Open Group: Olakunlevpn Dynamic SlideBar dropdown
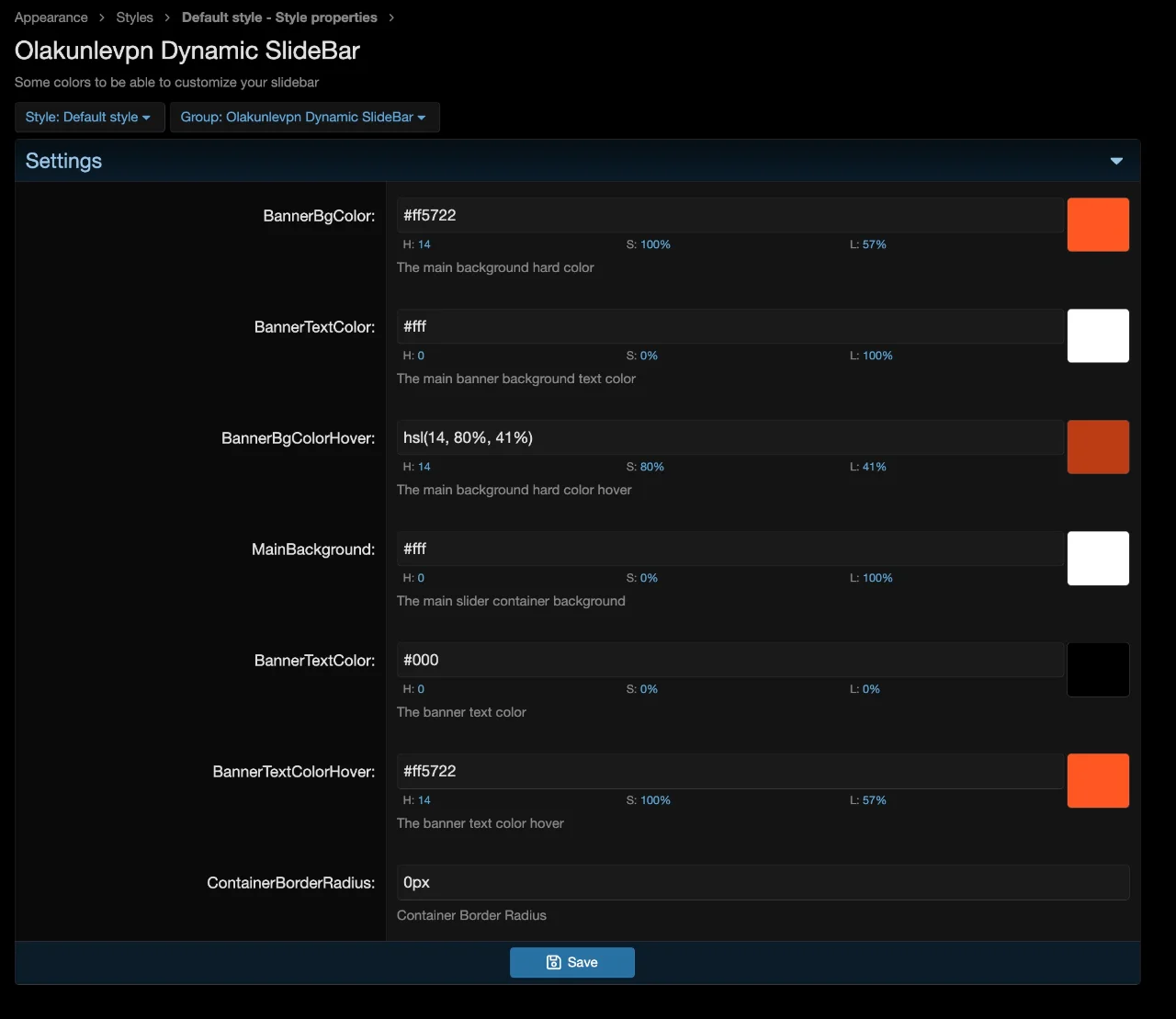Screen dimensions: 1176x1019 pyautogui.click(x=304, y=118)
